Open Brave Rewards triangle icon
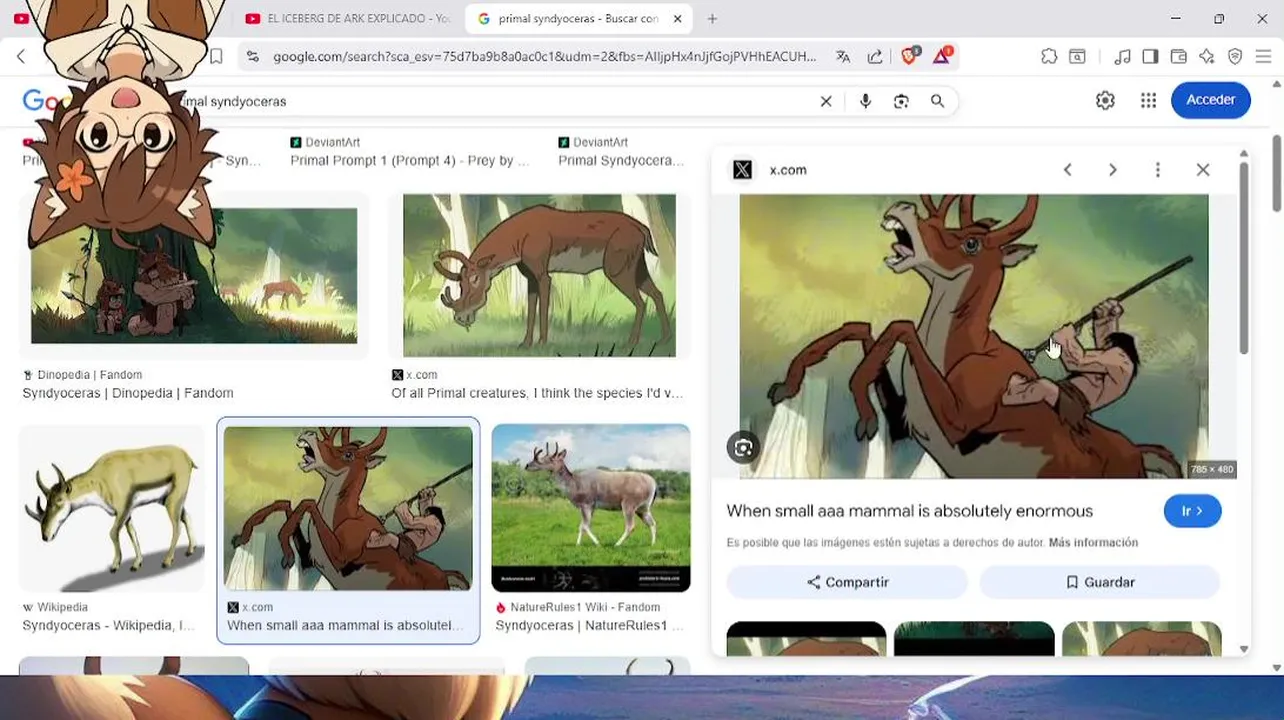This screenshot has width=1284, height=720. tap(942, 56)
